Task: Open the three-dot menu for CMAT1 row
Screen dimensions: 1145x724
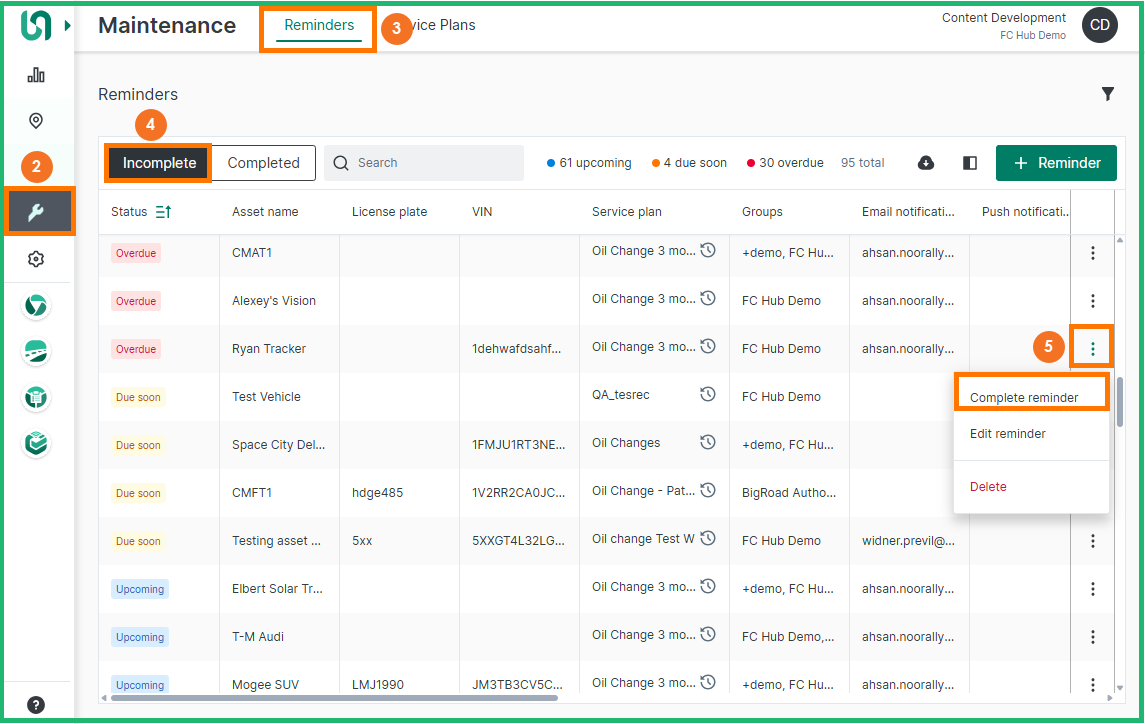Action: [1093, 253]
